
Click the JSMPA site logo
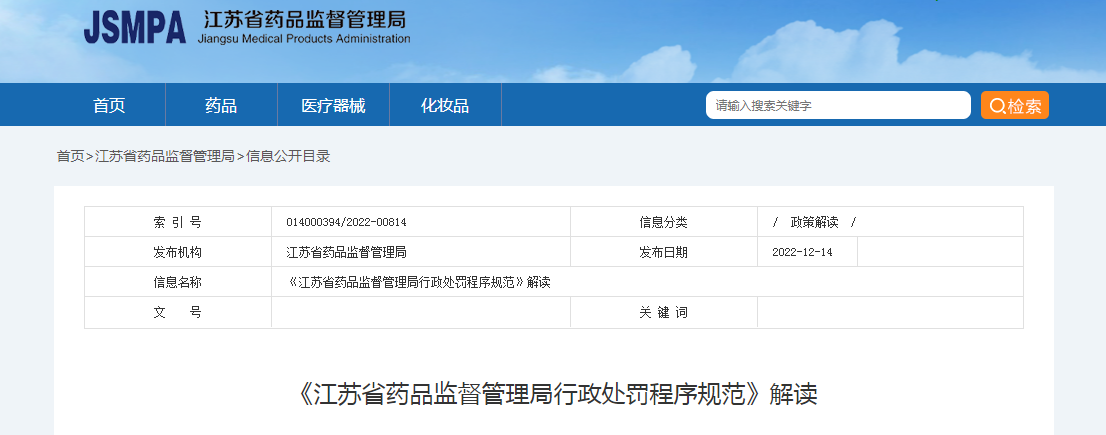point(135,28)
